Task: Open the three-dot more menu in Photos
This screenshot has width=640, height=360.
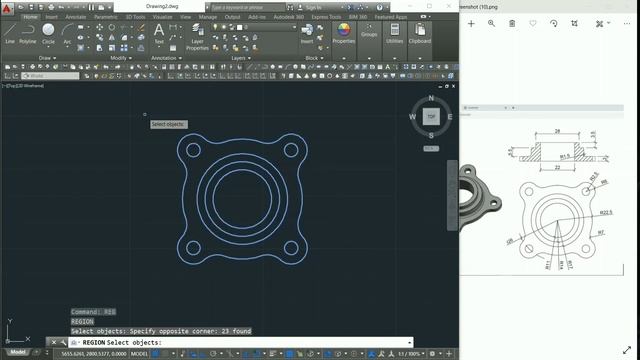Action: coord(627,24)
